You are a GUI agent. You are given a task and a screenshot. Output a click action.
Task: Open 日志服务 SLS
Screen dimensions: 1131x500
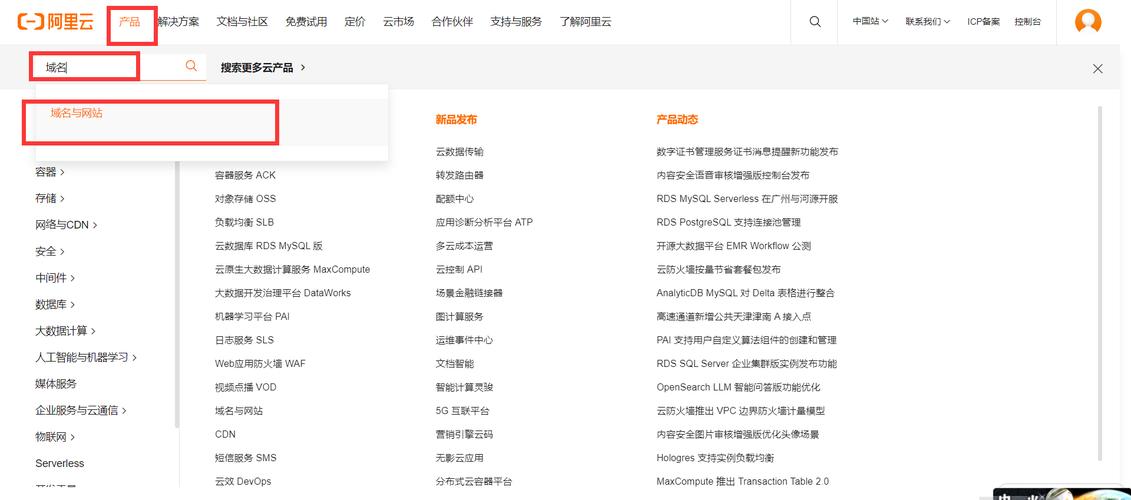(x=244, y=340)
